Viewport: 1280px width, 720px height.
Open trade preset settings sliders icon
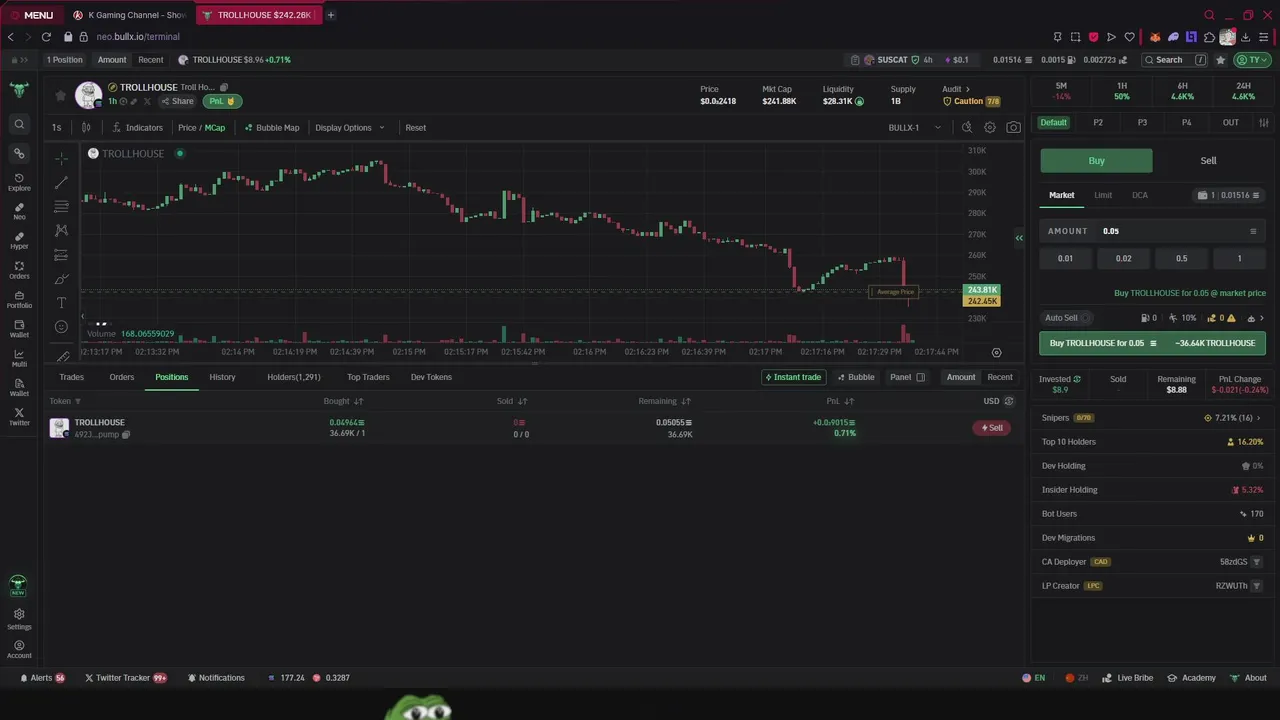[1264, 122]
